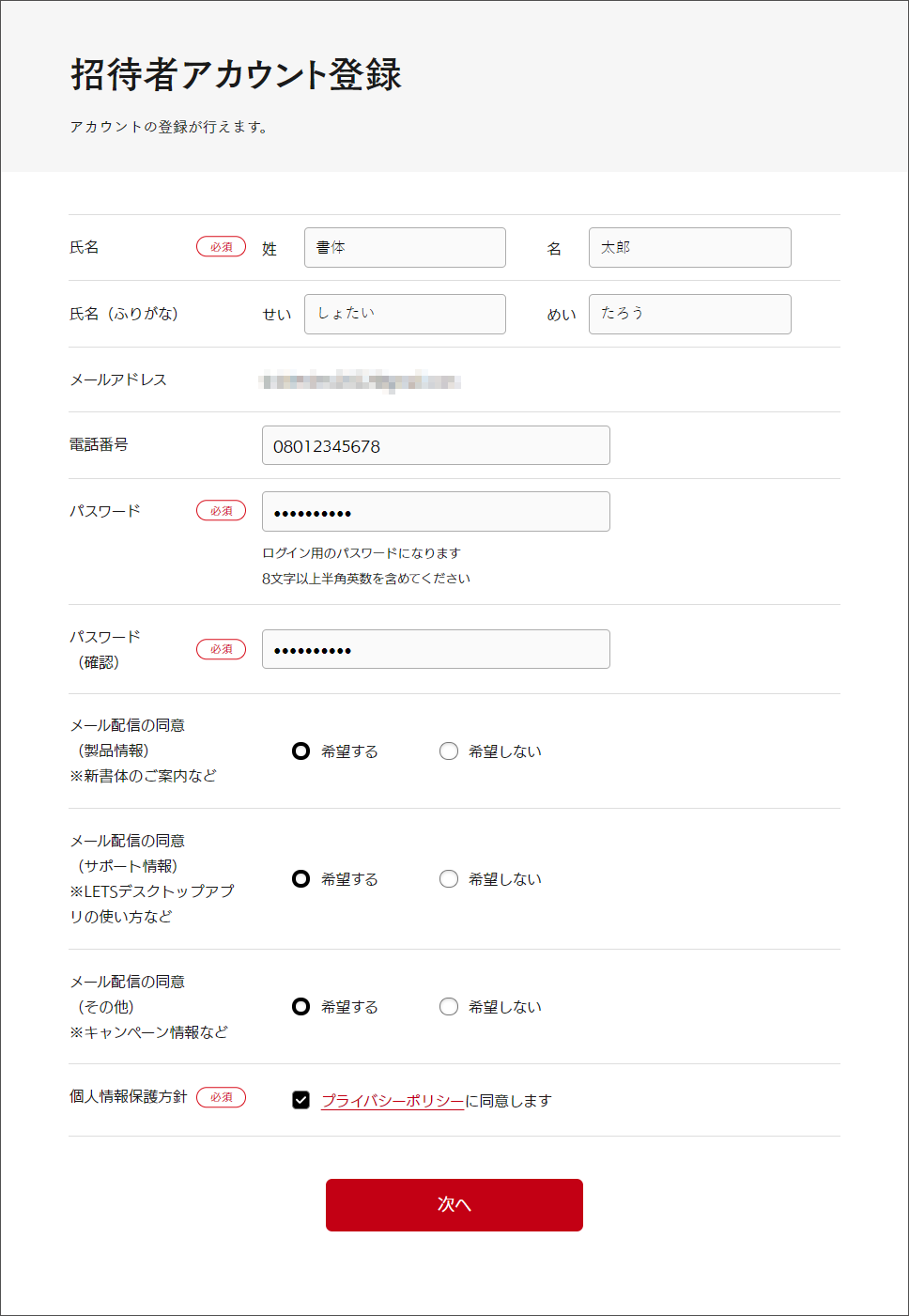
Task: Pick 希望する for その他 mail delivery
Action: [x=301, y=1007]
